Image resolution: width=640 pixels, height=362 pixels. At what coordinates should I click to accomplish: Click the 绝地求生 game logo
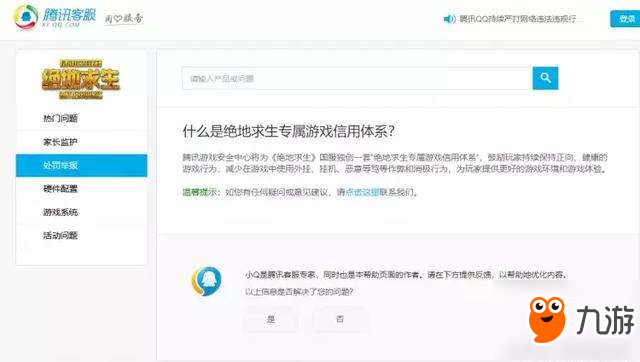(81, 79)
